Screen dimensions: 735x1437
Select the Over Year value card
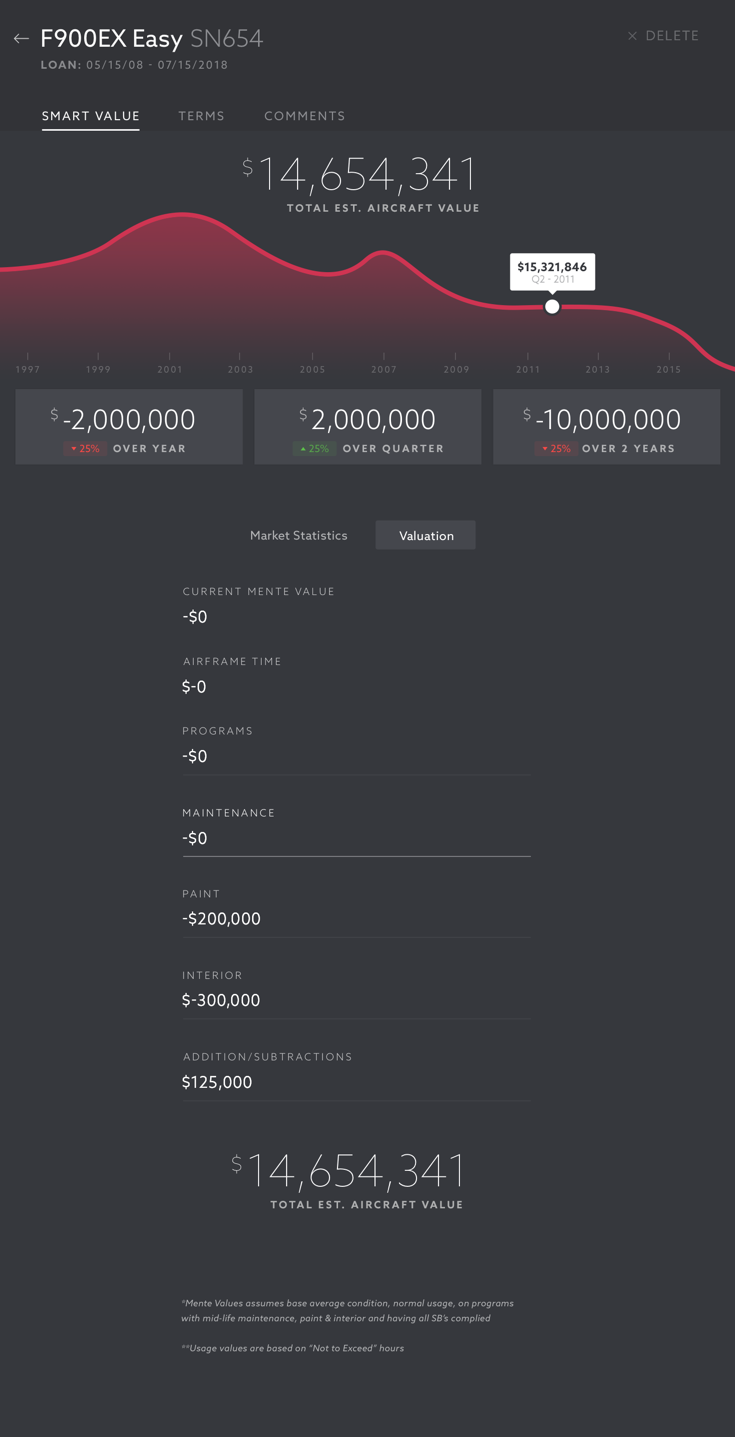[129, 427]
